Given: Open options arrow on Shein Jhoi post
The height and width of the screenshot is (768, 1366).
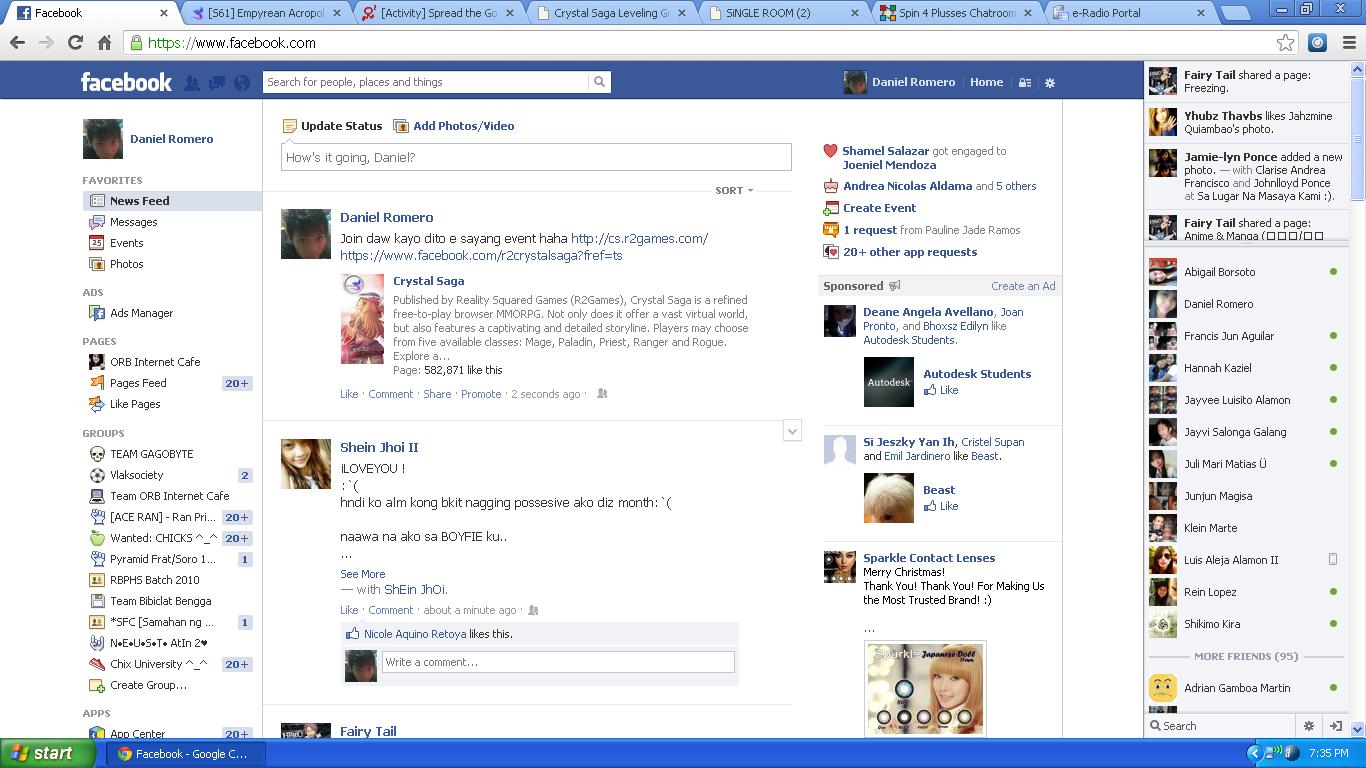Looking at the screenshot, I should pyautogui.click(x=791, y=431).
